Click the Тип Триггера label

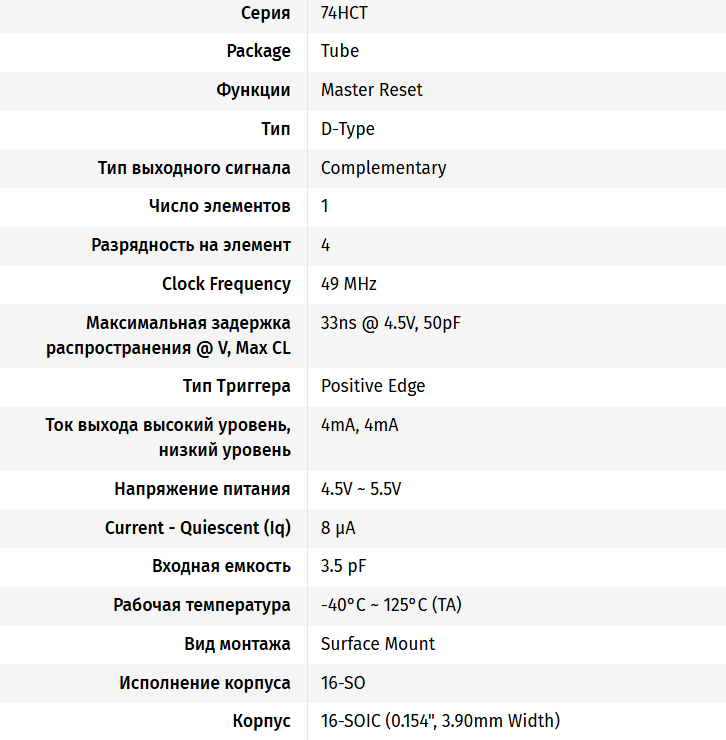(237, 386)
